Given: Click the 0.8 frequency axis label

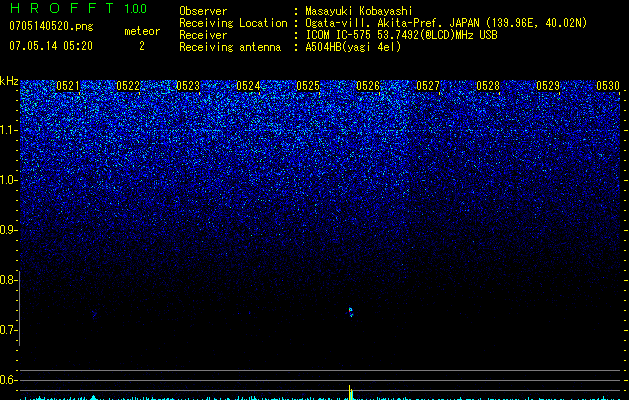Looking at the screenshot, I should (7, 280).
